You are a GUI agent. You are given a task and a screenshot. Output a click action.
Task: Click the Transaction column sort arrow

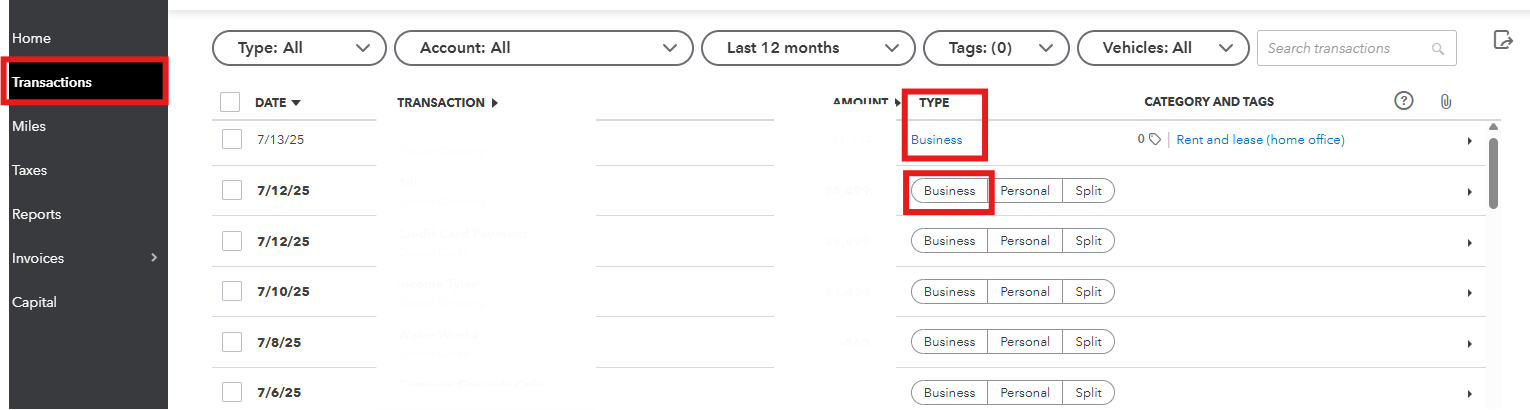pos(495,102)
